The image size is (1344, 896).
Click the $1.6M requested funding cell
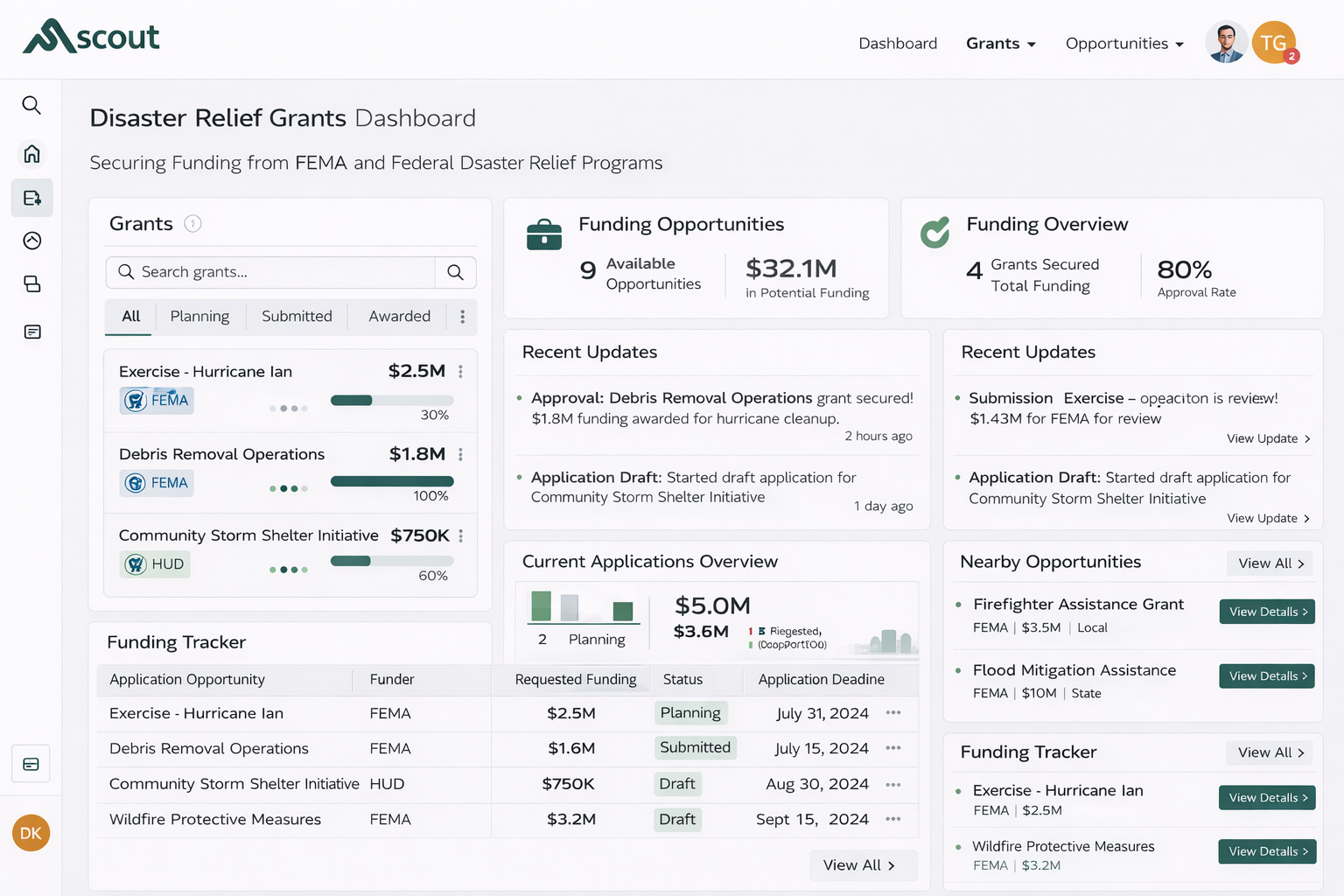click(571, 748)
